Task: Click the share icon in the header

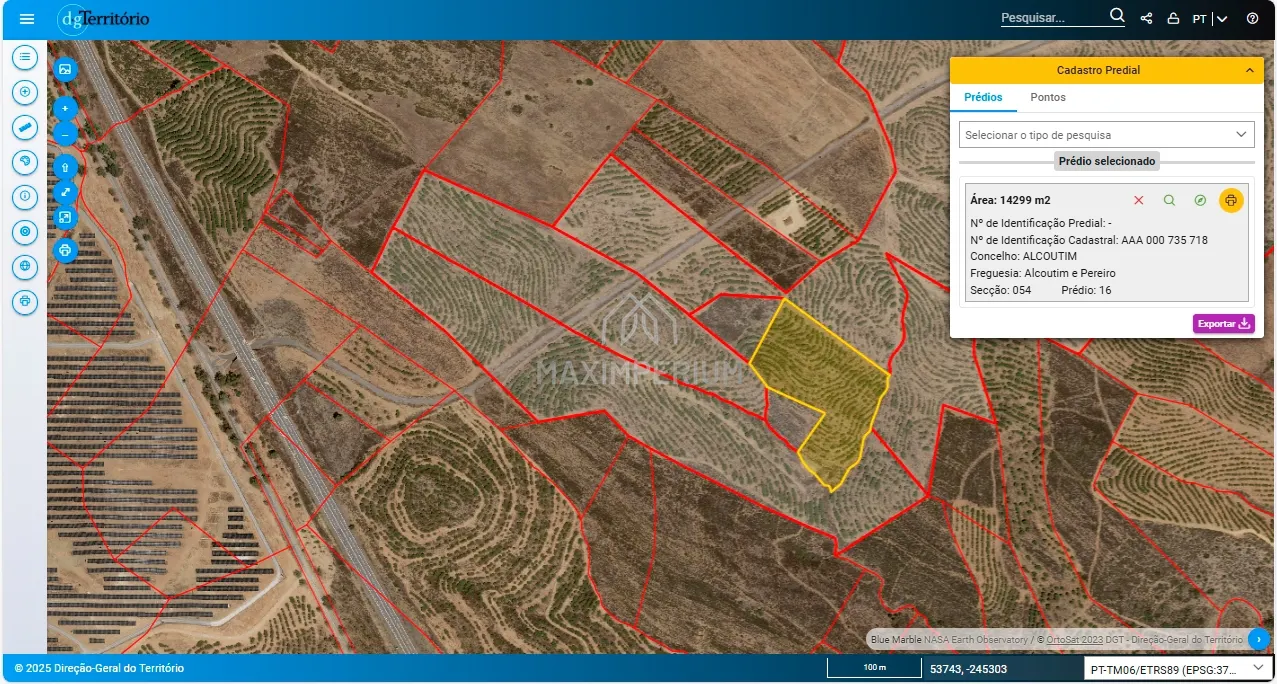Action: (x=1146, y=19)
